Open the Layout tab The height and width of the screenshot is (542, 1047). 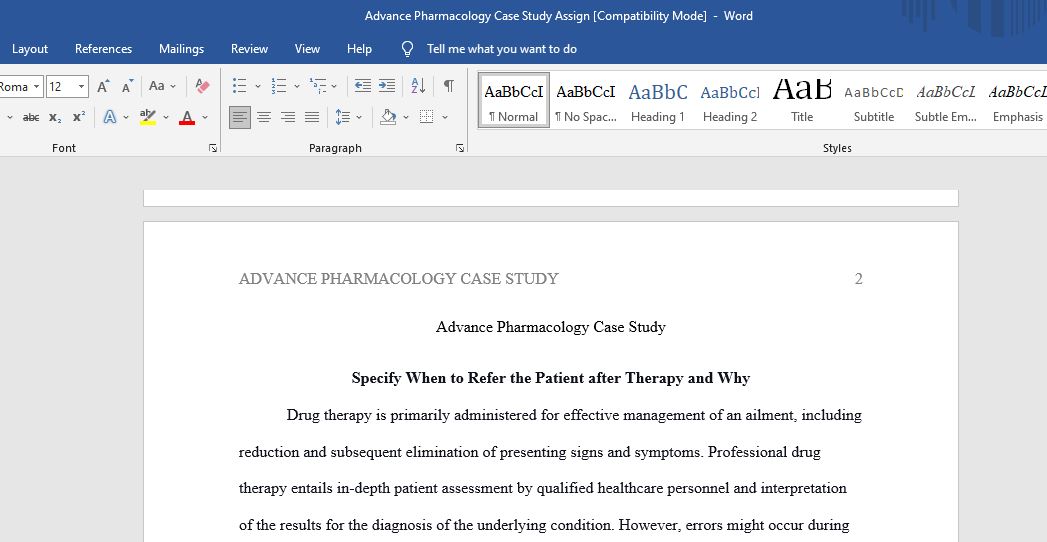(30, 49)
